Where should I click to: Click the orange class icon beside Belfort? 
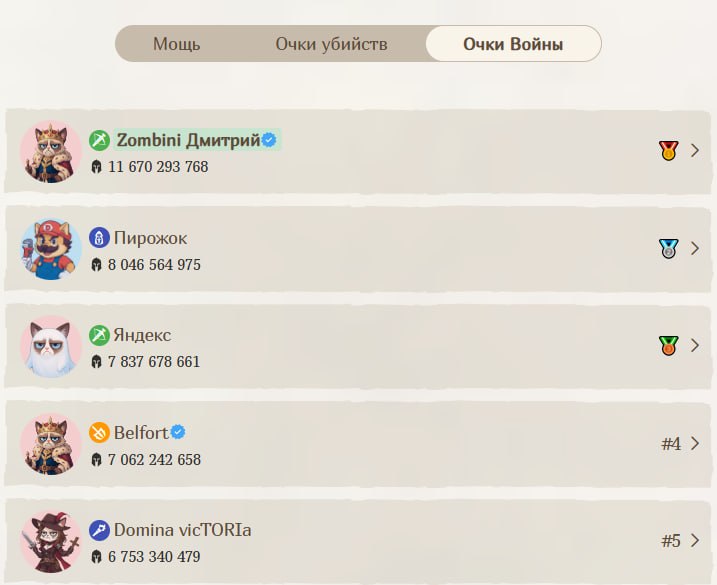tap(99, 433)
